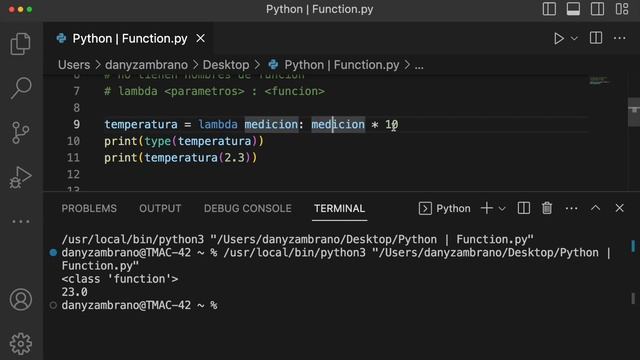Switch to OUTPUT panel tab
Viewport: 640px width, 360px height.
point(160,209)
